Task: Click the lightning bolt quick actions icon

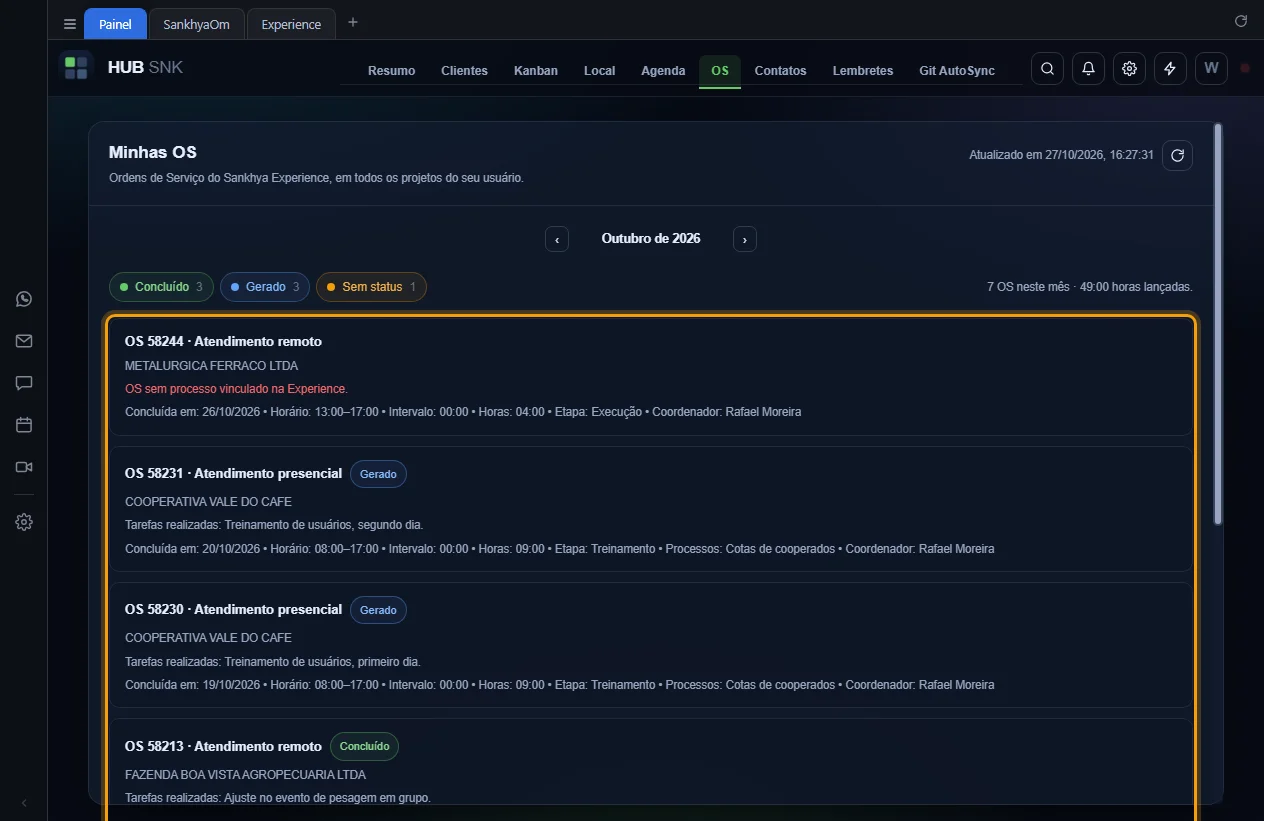Action: point(1170,69)
